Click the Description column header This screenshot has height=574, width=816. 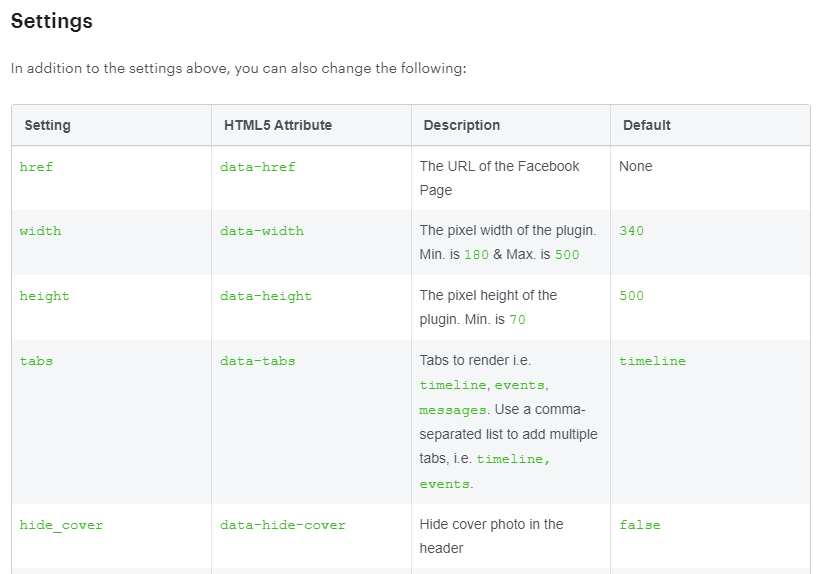pos(462,125)
